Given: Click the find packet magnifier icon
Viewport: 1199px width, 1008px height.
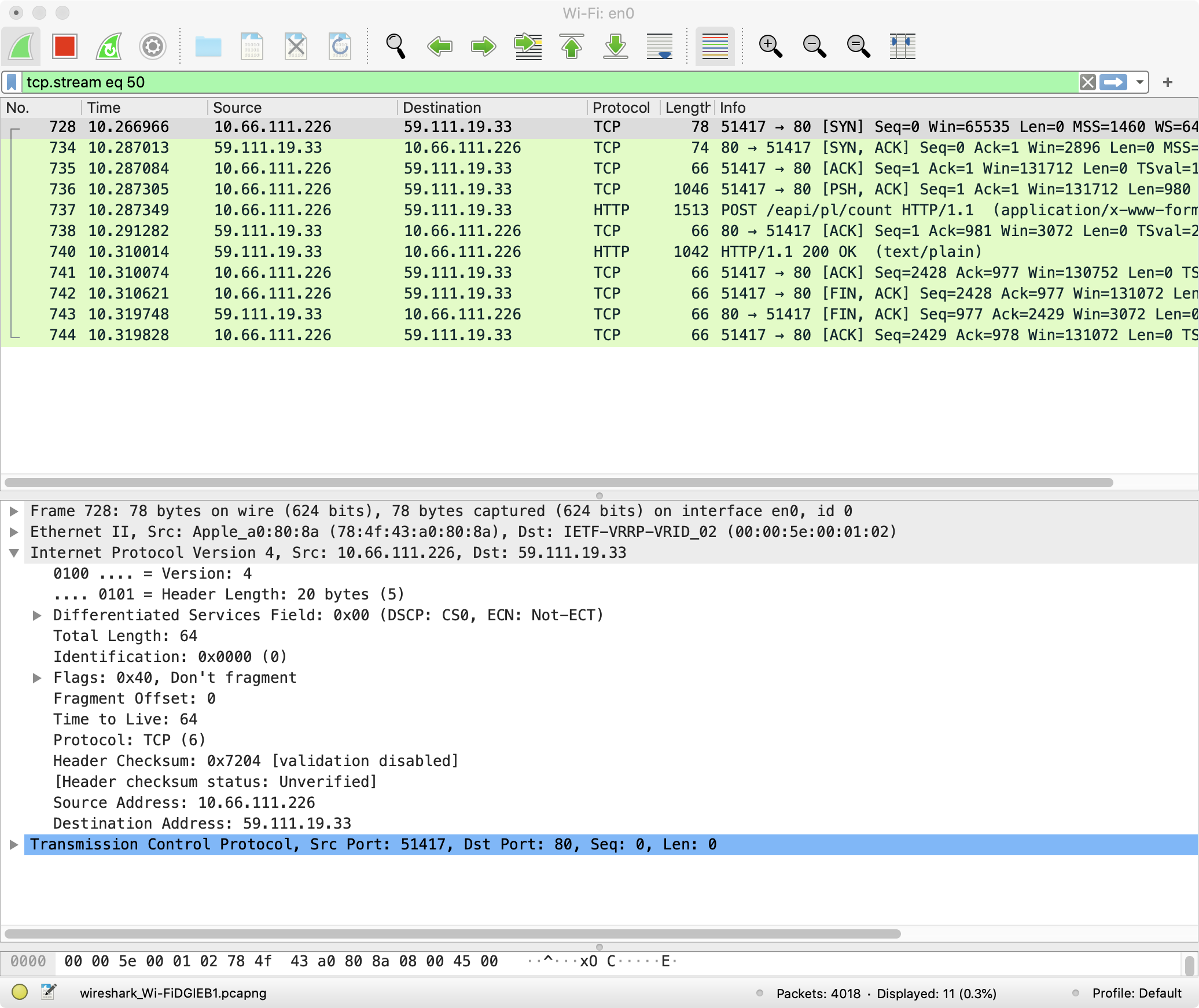Looking at the screenshot, I should pyautogui.click(x=396, y=46).
